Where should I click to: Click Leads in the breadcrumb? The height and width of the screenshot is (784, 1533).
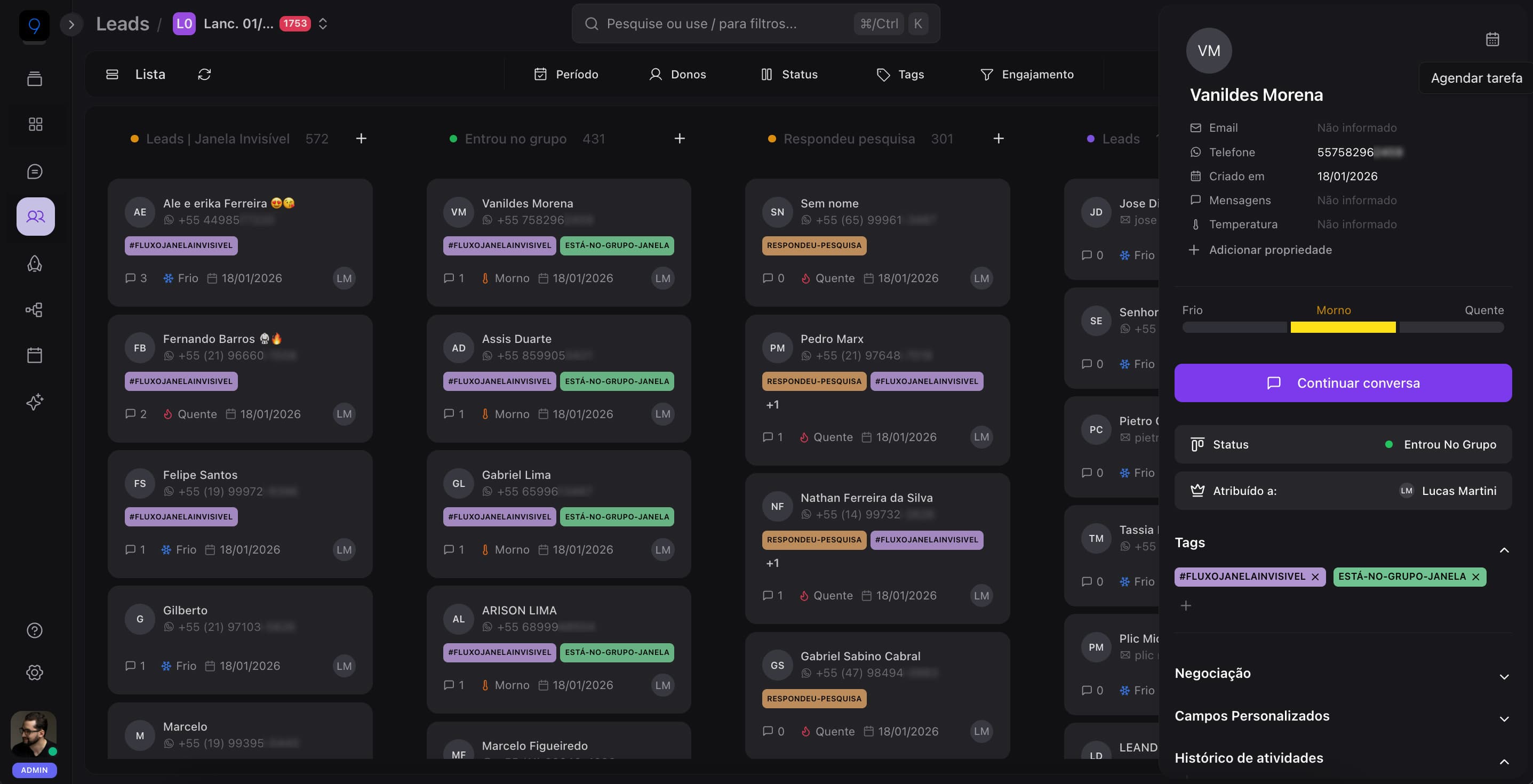tap(123, 24)
